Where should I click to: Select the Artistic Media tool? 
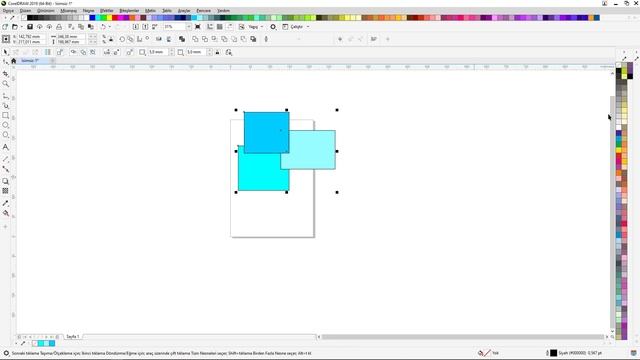(5, 106)
